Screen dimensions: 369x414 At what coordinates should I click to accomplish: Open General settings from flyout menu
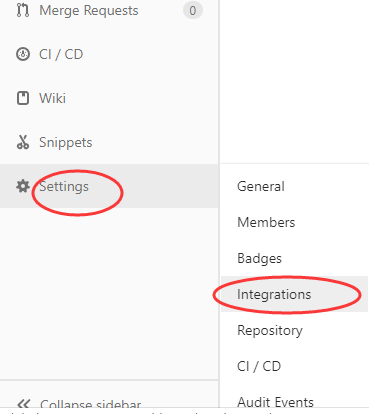(261, 186)
